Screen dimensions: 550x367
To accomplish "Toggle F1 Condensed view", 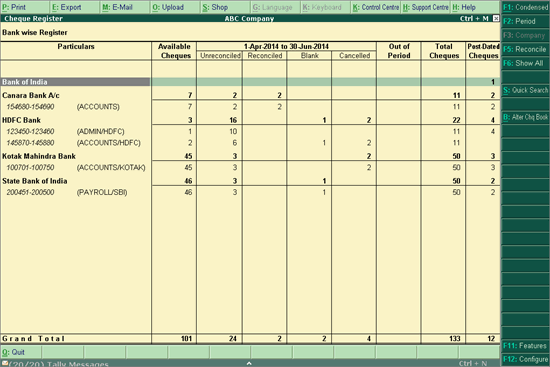I will [525, 7].
